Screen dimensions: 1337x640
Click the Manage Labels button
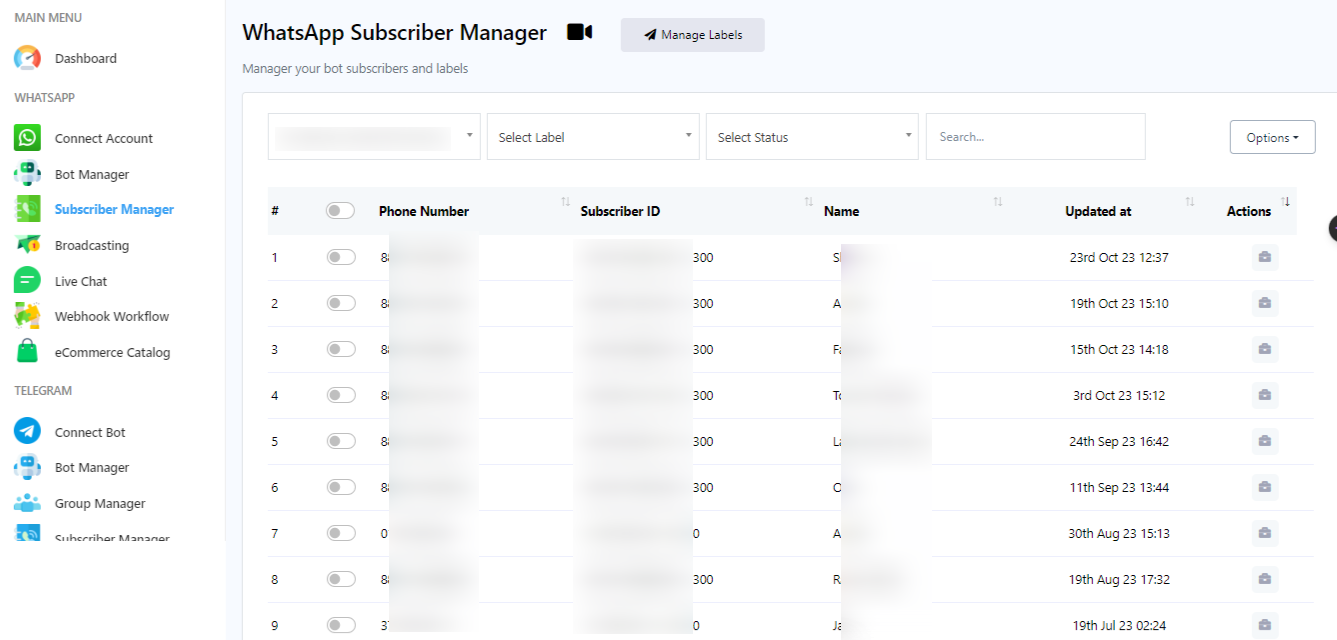tap(692, 35)
